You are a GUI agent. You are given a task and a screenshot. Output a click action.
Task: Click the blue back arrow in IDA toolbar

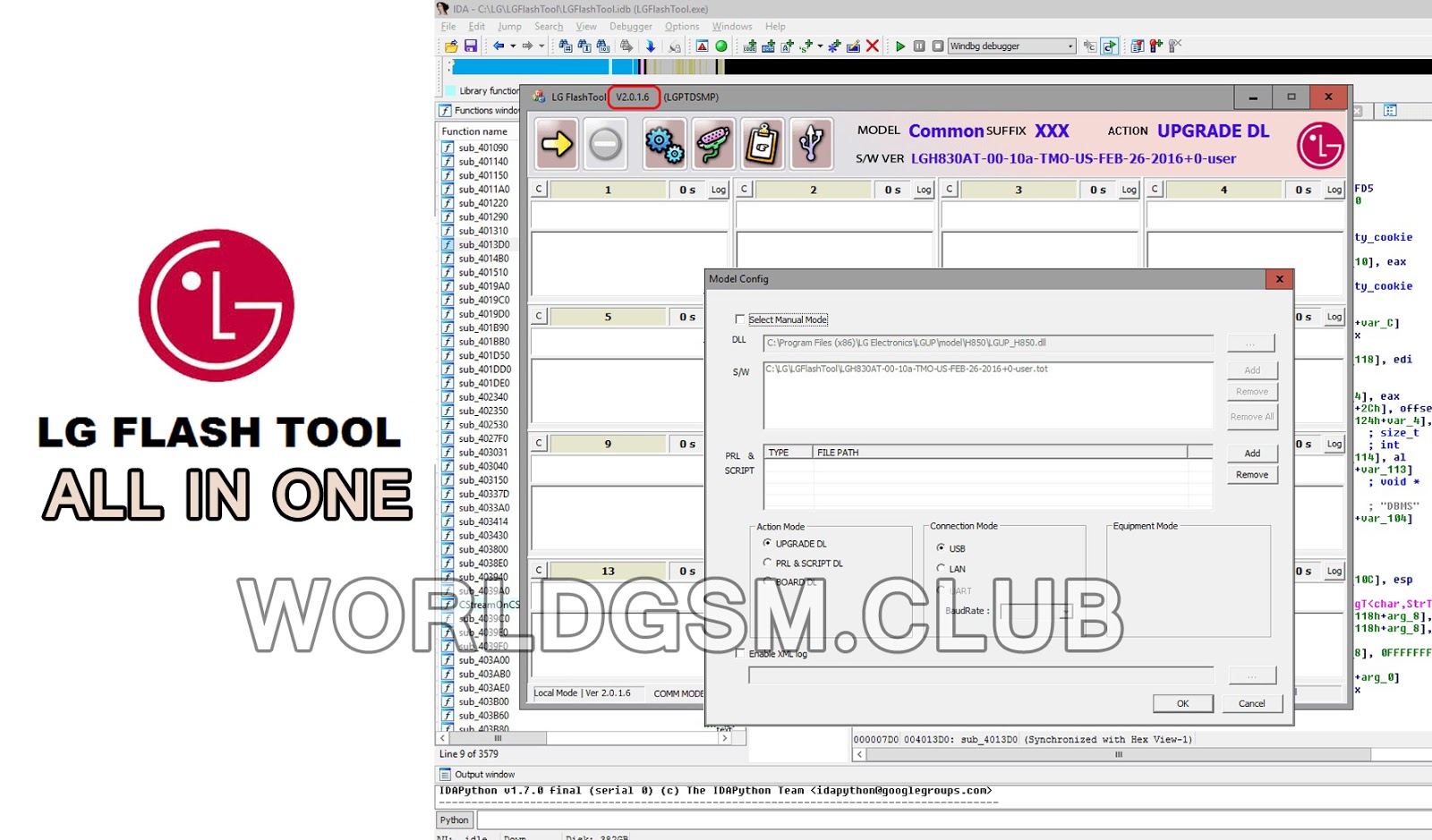(x=499, y=46)
